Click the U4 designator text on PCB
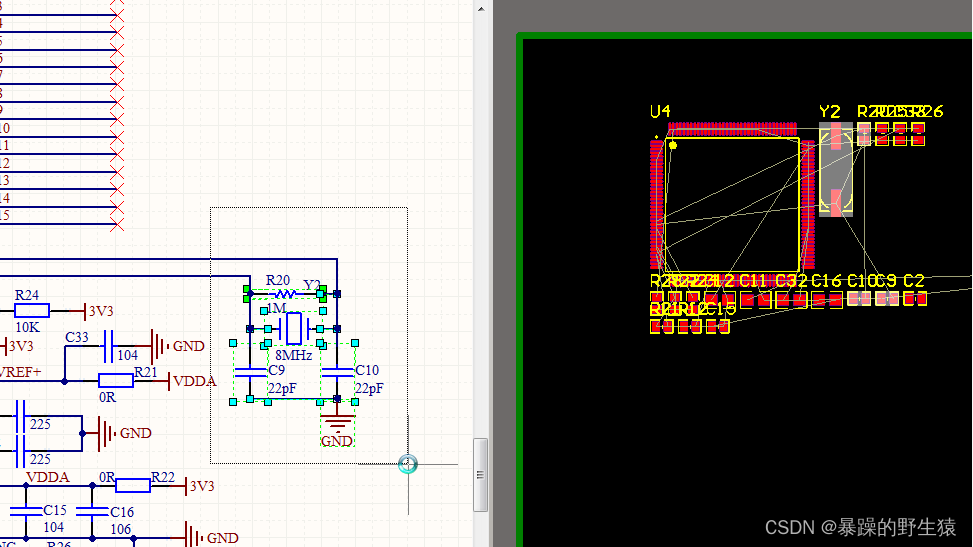The image size is (973, 547). click(660, 111)
